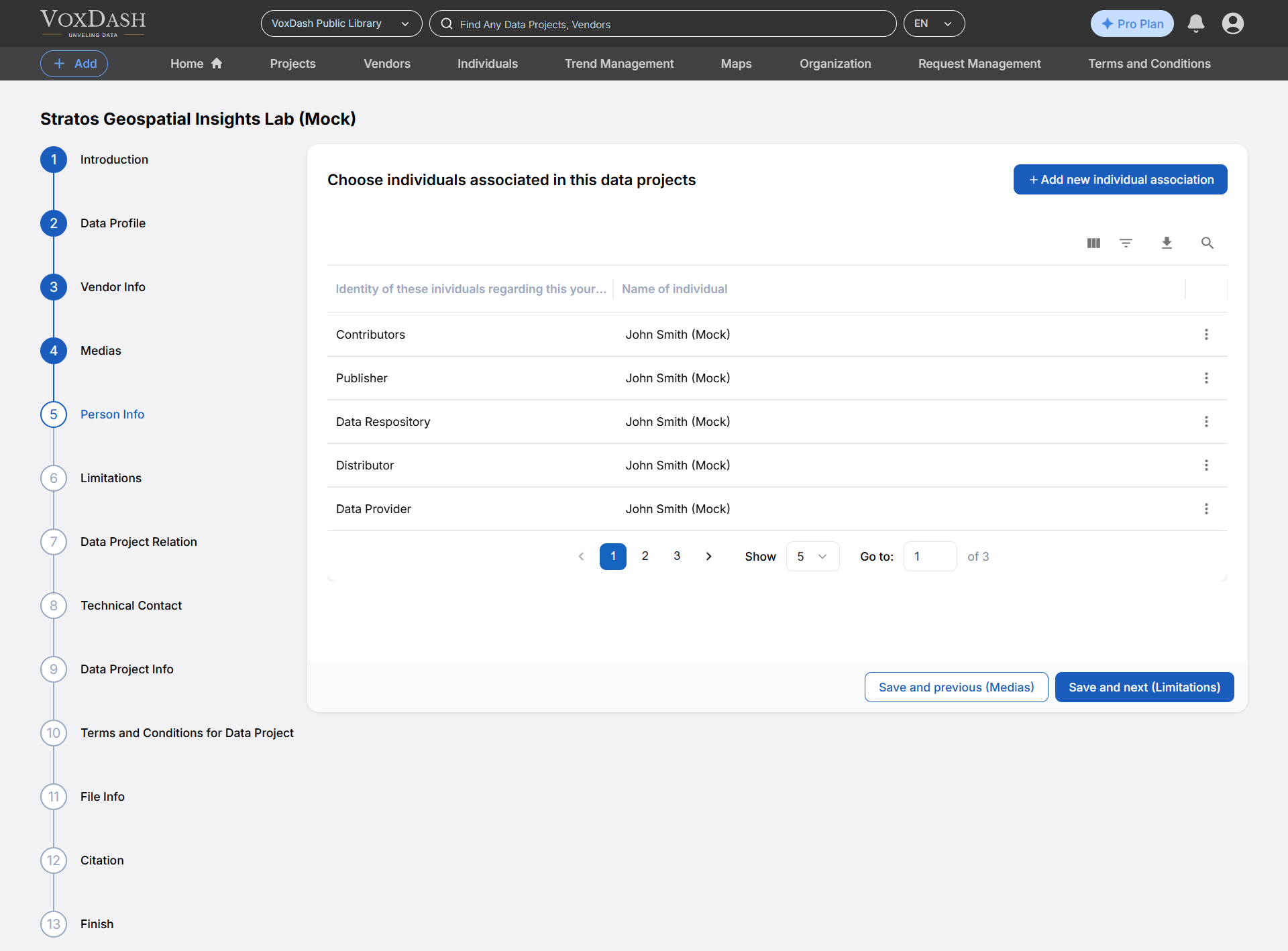Click Save and next (Limitations) button

pyautogui.click(x=1144, y=687)
